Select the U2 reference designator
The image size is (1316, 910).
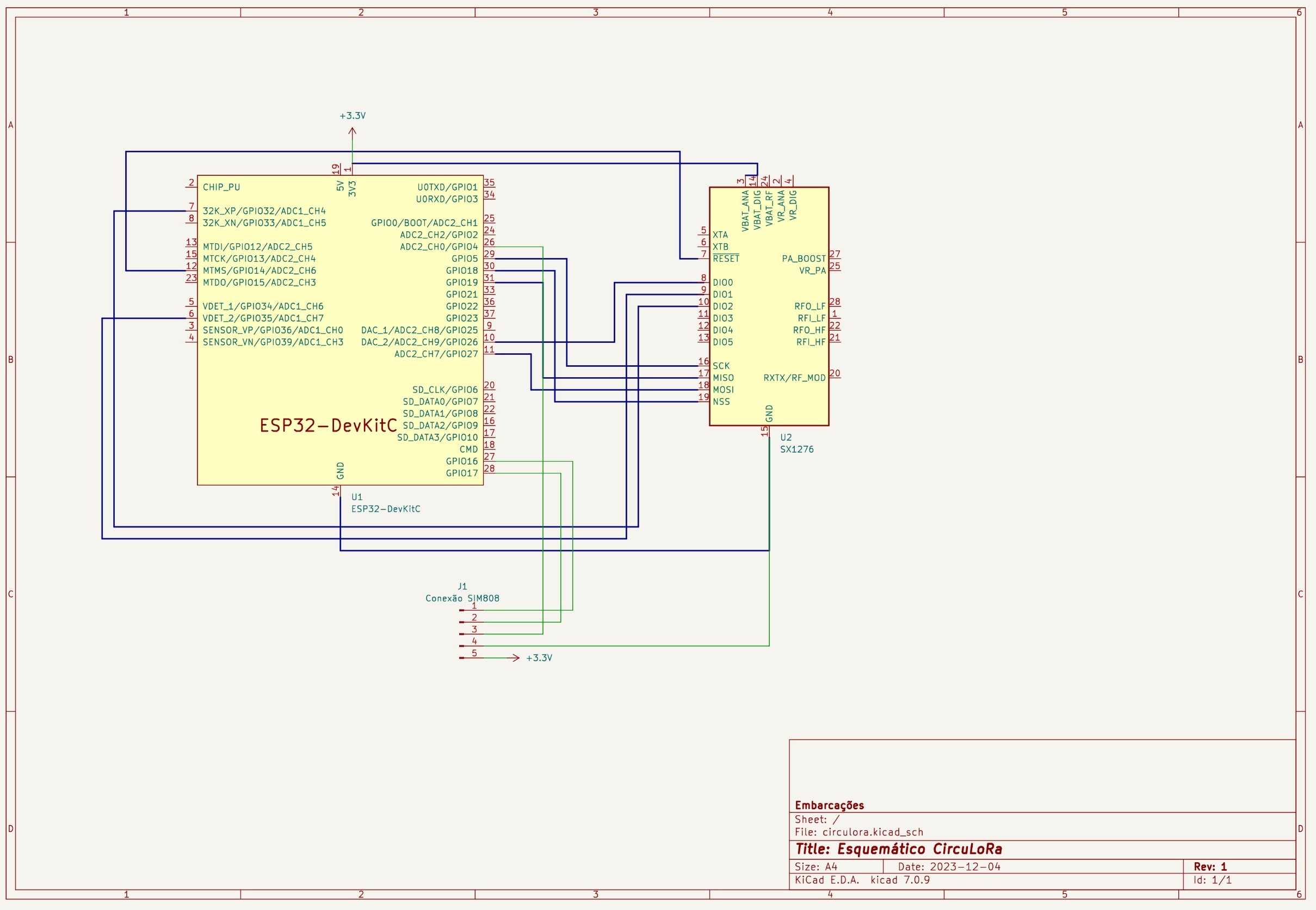click(x=786, y=438)
